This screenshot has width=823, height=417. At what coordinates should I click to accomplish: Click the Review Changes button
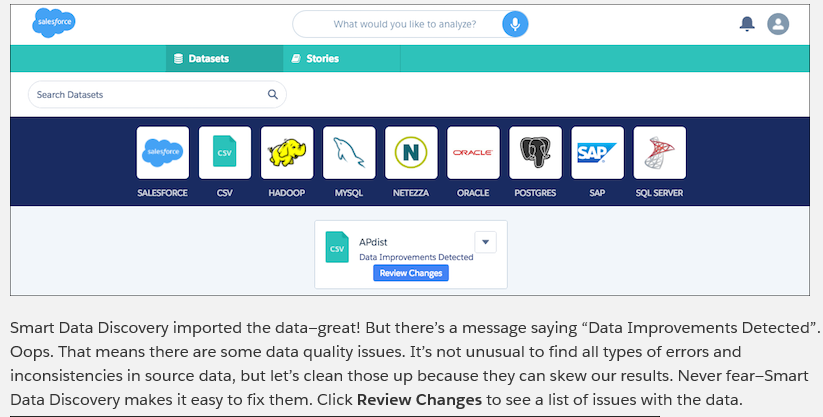pos(411,273)
